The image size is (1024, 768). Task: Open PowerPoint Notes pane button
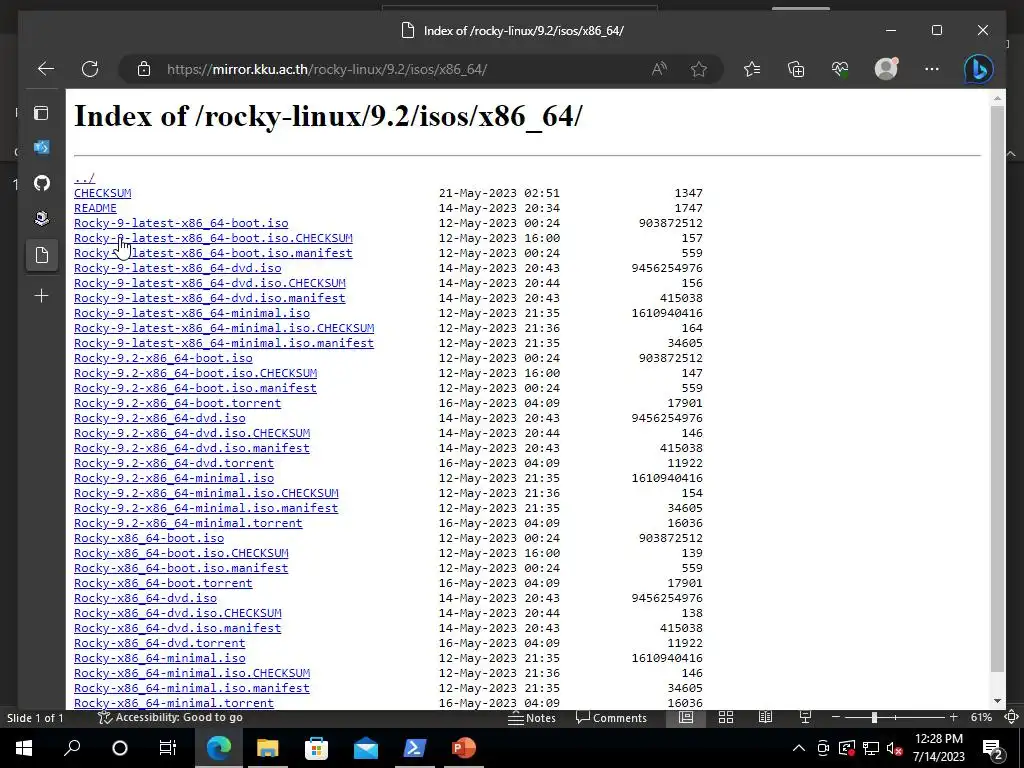(x=532, y=718)
